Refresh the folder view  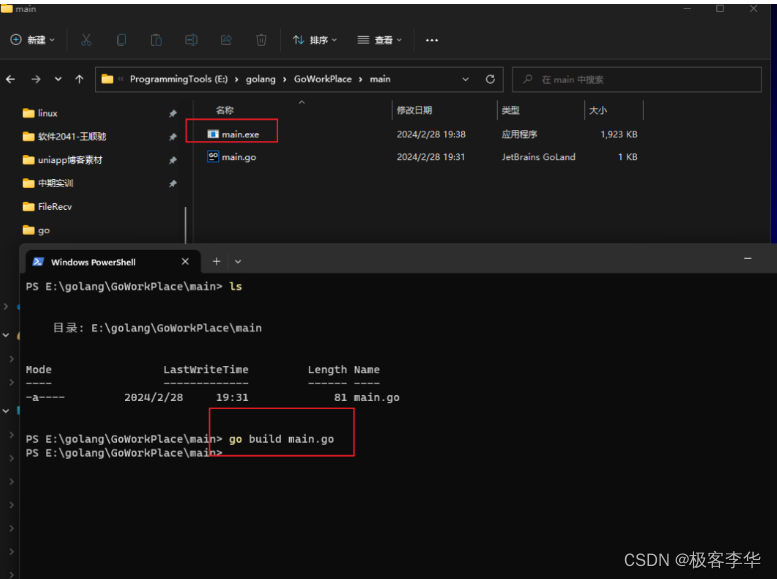coord(490,79)
